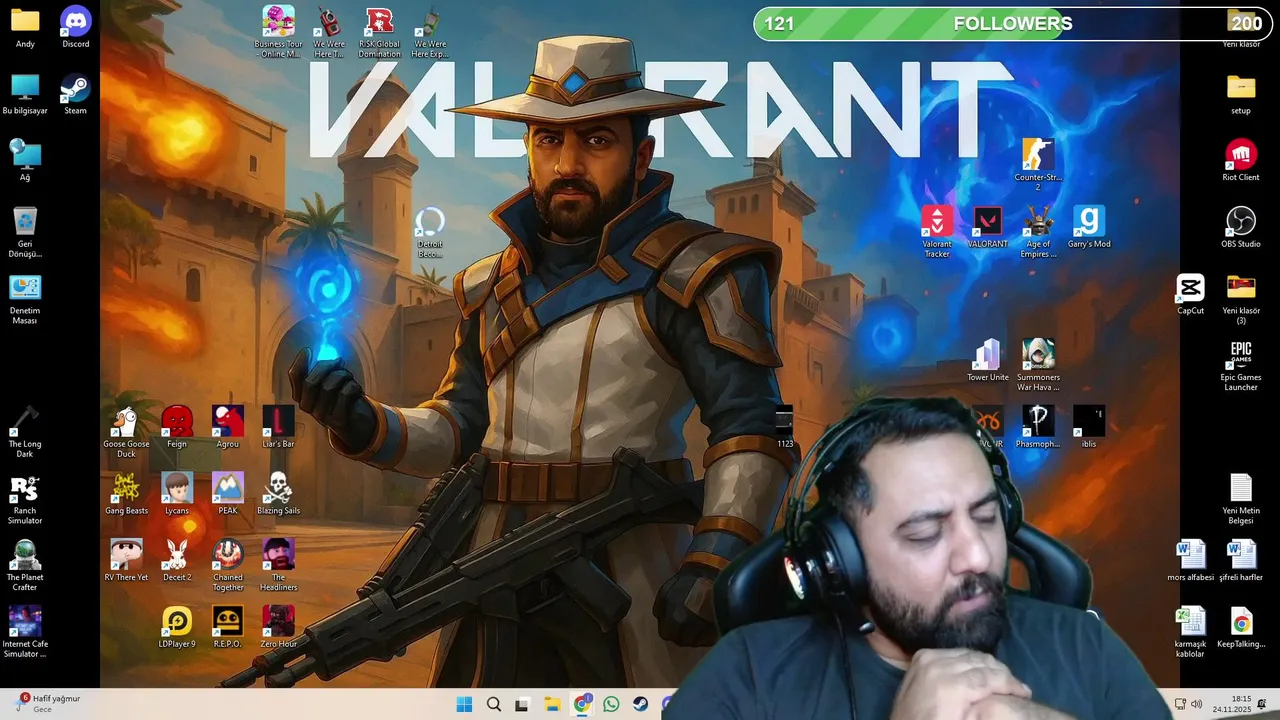Launch Phasmophobia shortcut
Screen dimensions: 1280x720
1038,427
